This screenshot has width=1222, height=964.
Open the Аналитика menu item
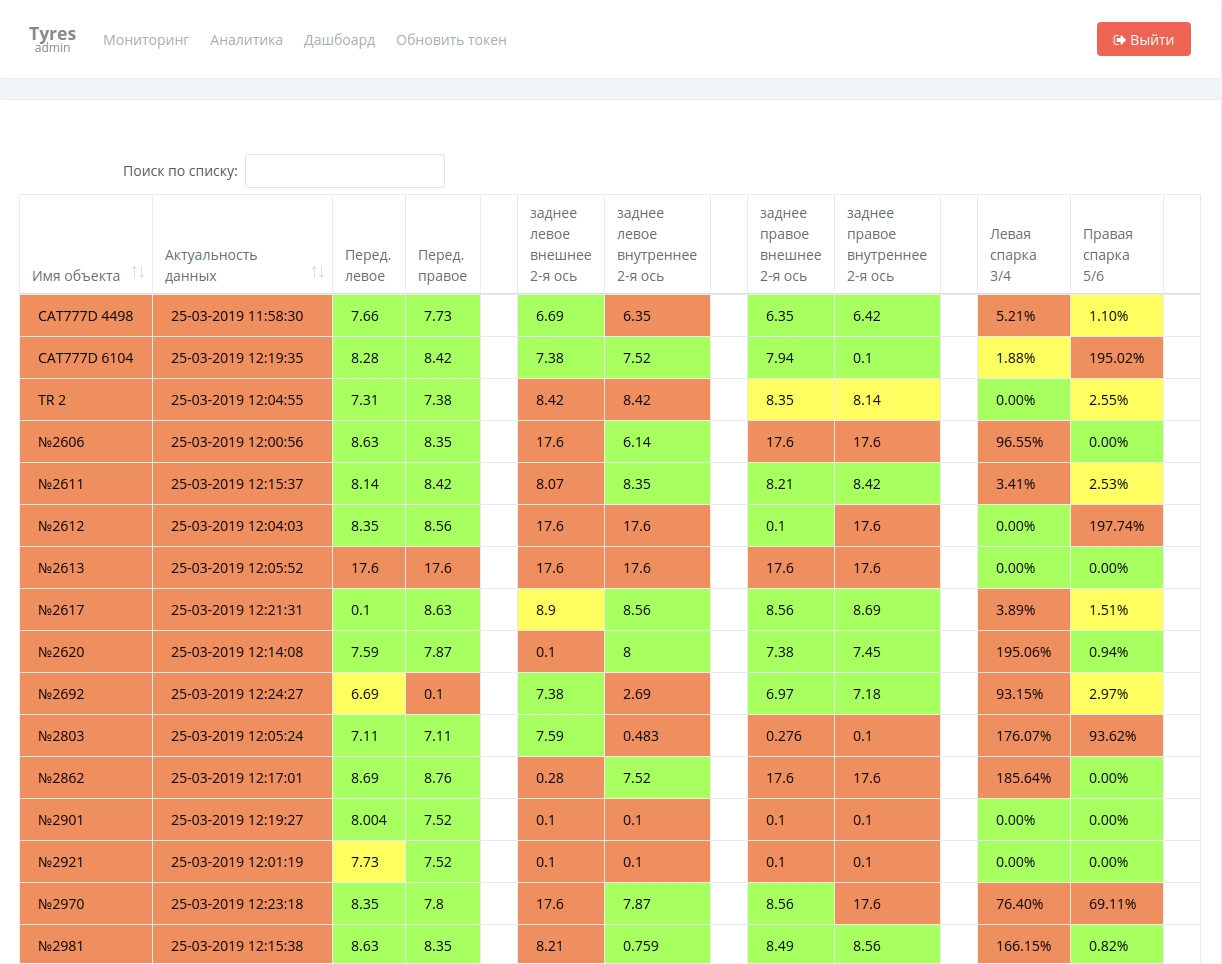tap(246, 40)
